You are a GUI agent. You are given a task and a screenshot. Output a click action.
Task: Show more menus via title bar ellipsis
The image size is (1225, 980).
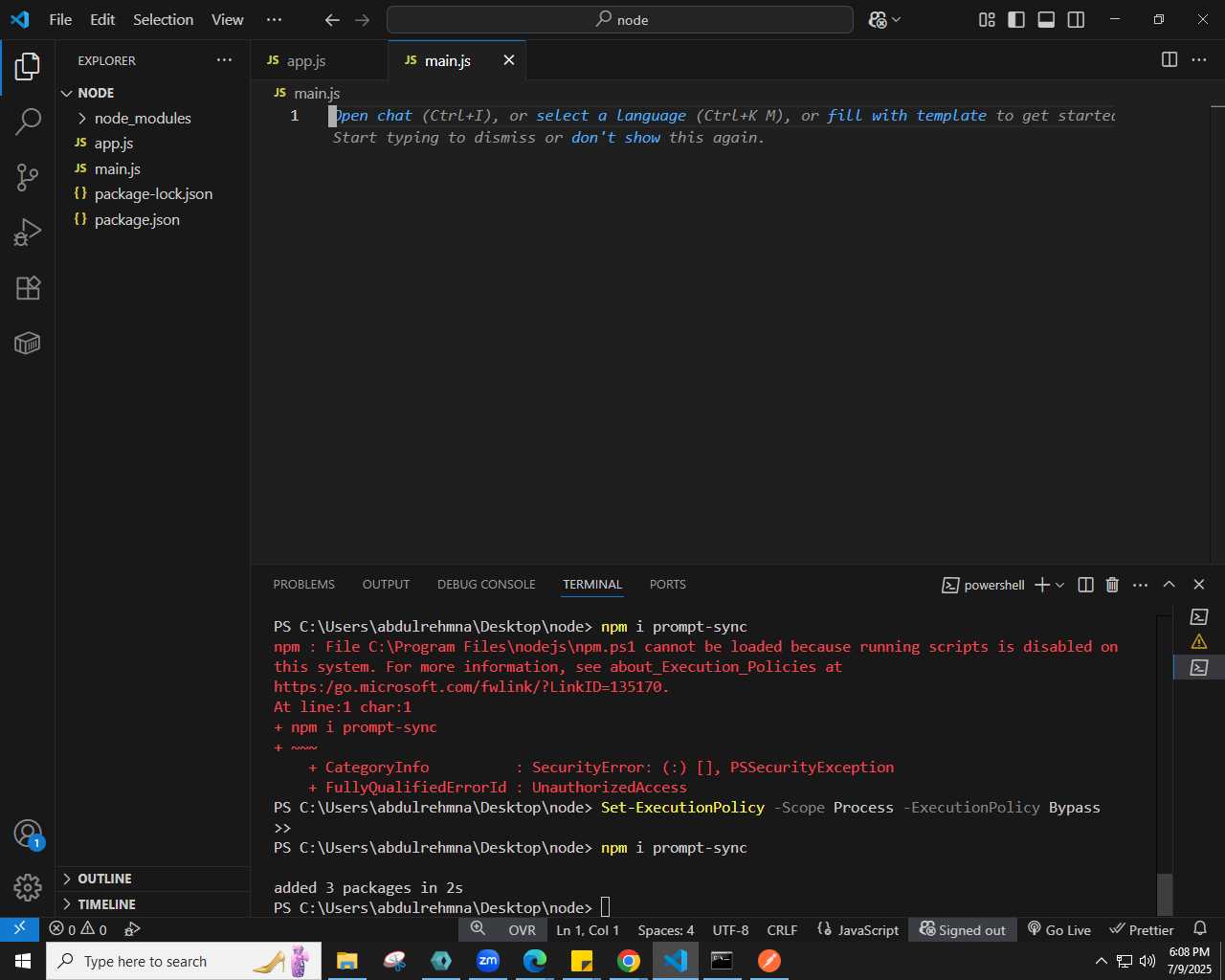(274, 19)
